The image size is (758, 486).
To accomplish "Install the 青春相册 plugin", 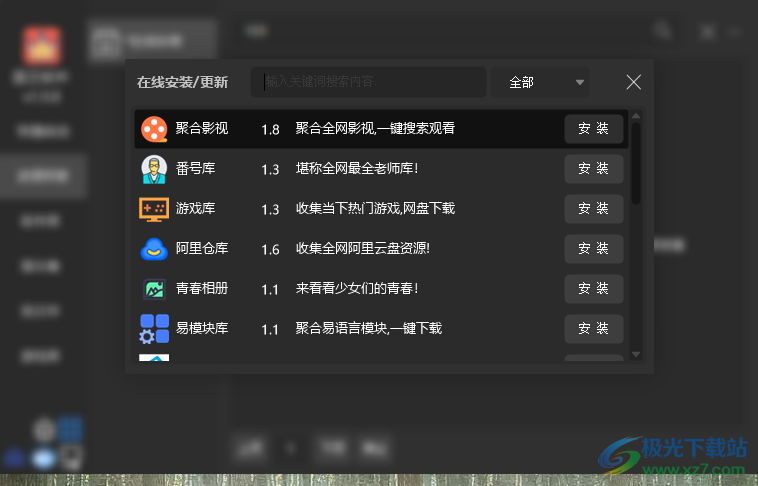I will (594, 289).
